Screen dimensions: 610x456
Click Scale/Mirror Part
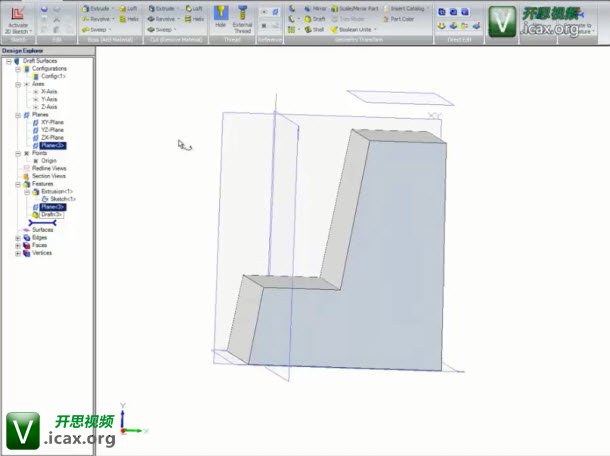(x=355, y=9)
